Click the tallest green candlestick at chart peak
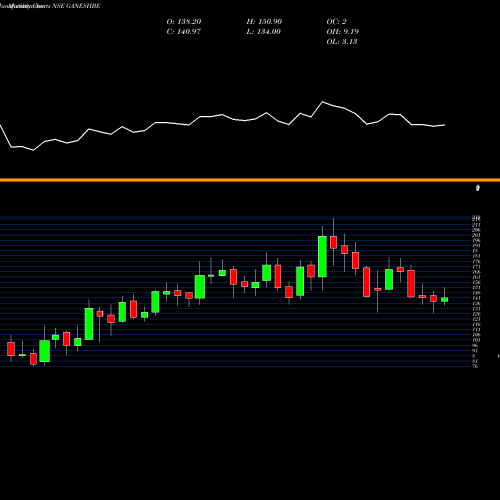This screenshot has height=500, width=500. click(x=322, y=256)
